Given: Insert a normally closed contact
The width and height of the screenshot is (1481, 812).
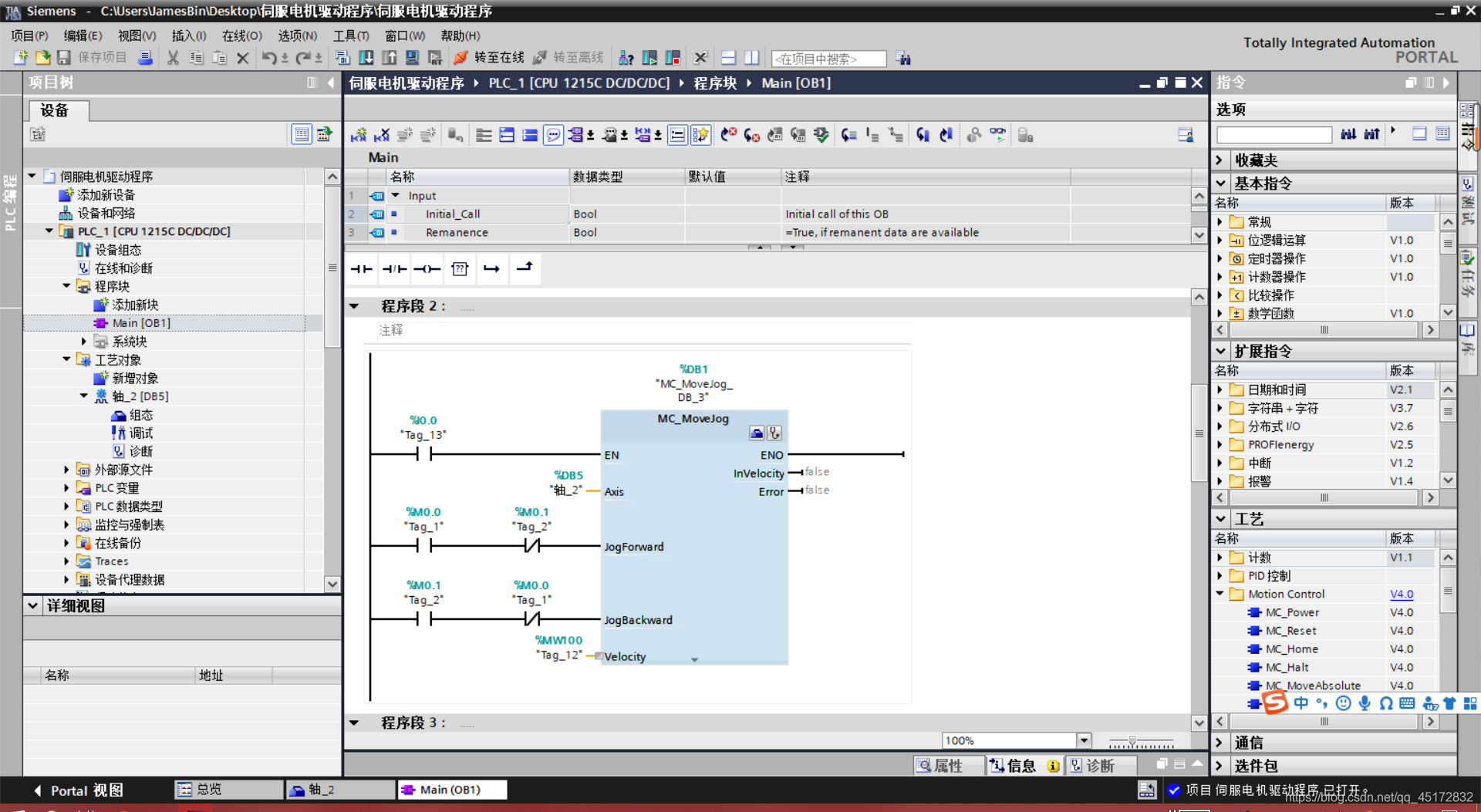Looking at the screenshot, I should [x=394, y=268].
